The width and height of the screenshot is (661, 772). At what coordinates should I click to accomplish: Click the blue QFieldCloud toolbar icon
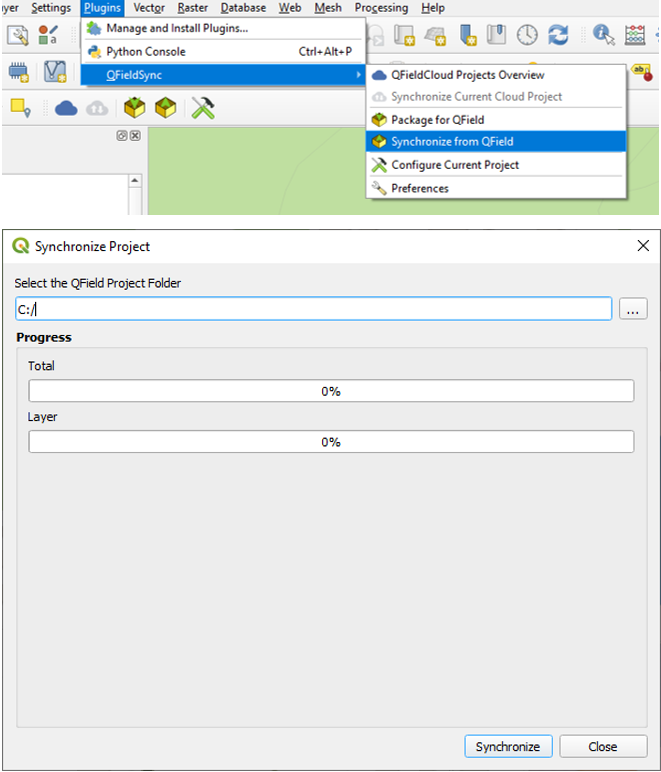pos(66,108)
